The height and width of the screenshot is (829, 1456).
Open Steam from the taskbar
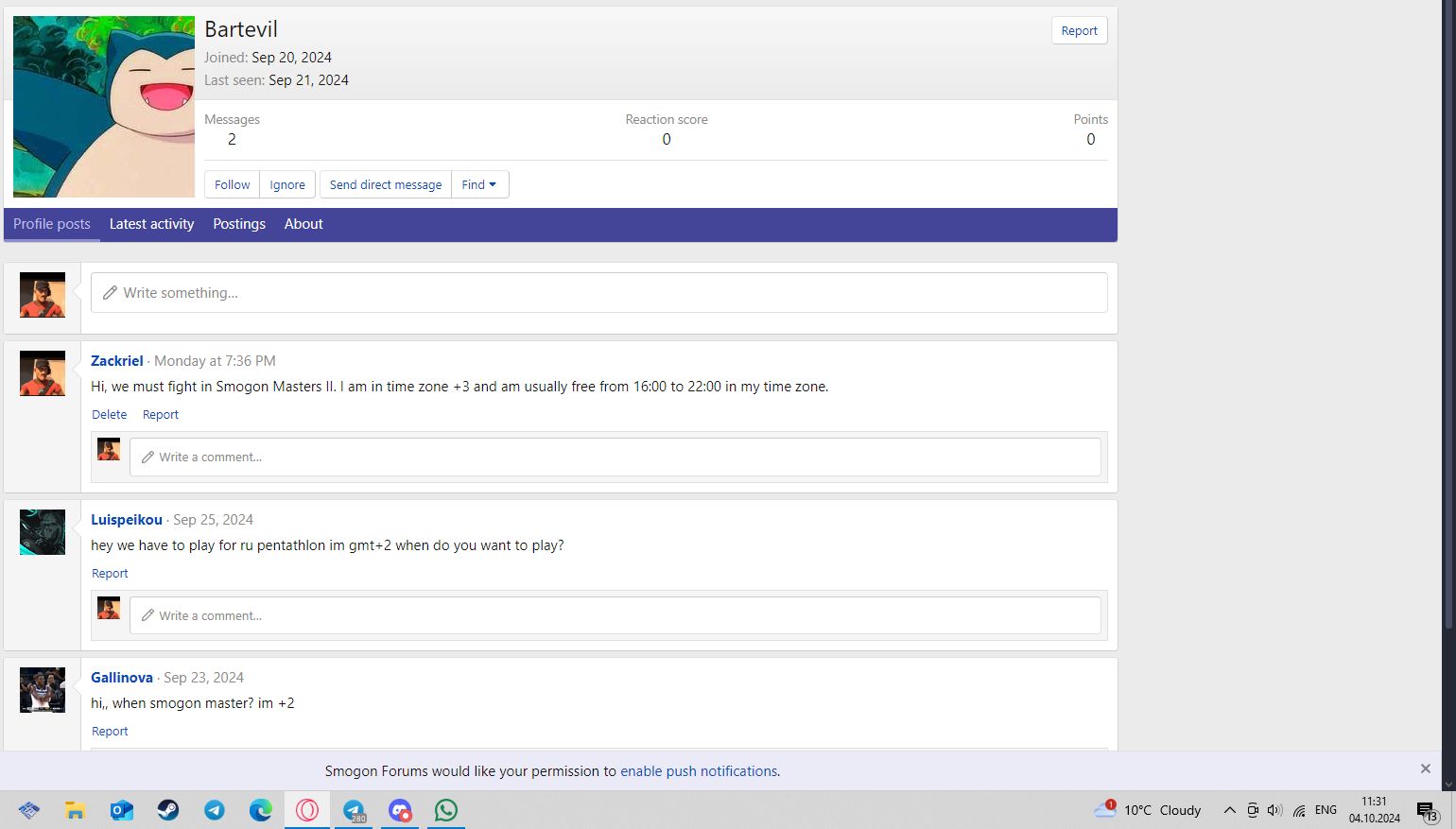pos(168,810)
